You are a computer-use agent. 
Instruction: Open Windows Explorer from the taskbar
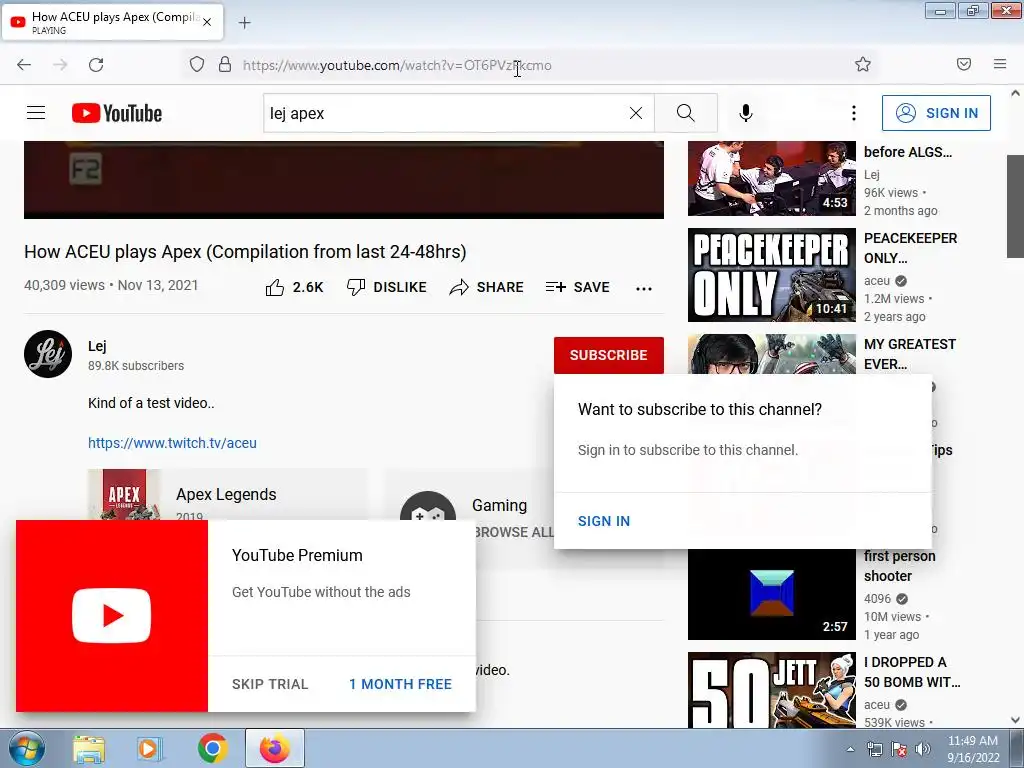[x=89, y=748]
